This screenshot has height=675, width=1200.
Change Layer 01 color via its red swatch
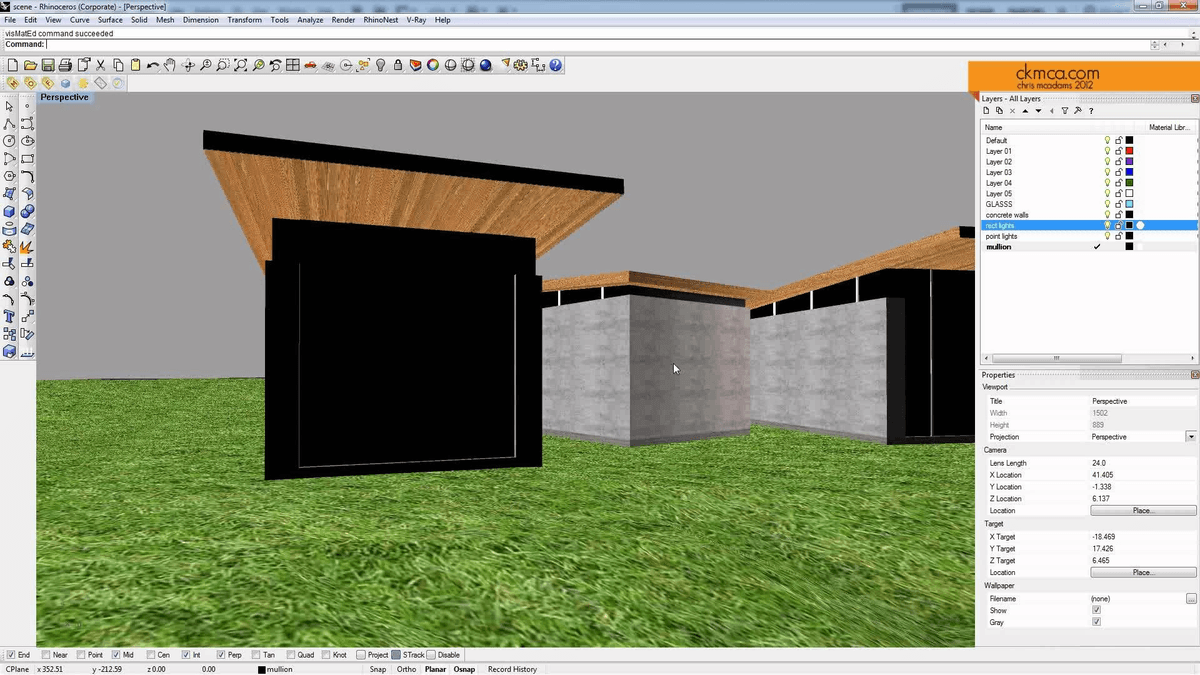point(1131,150)
